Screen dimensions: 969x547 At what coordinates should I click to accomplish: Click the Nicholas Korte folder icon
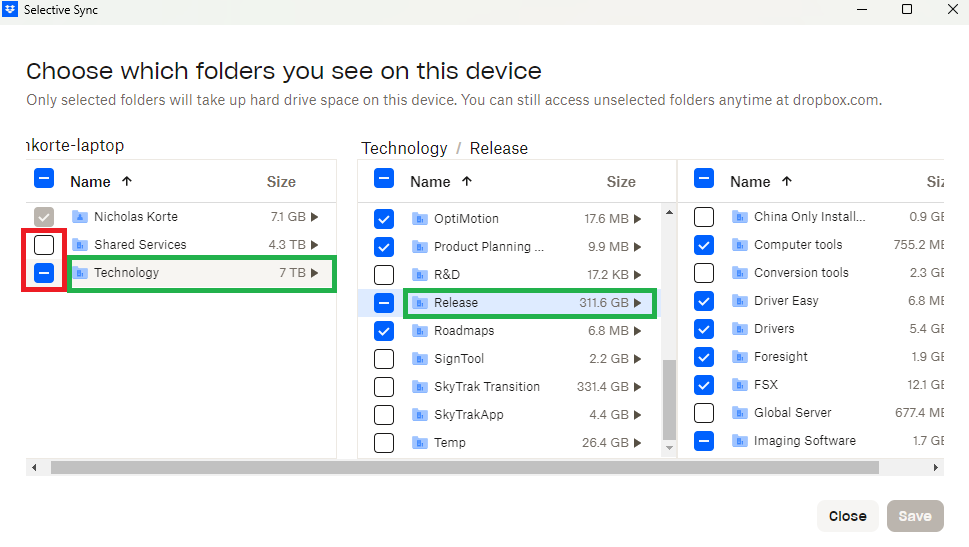click(80, 217)
